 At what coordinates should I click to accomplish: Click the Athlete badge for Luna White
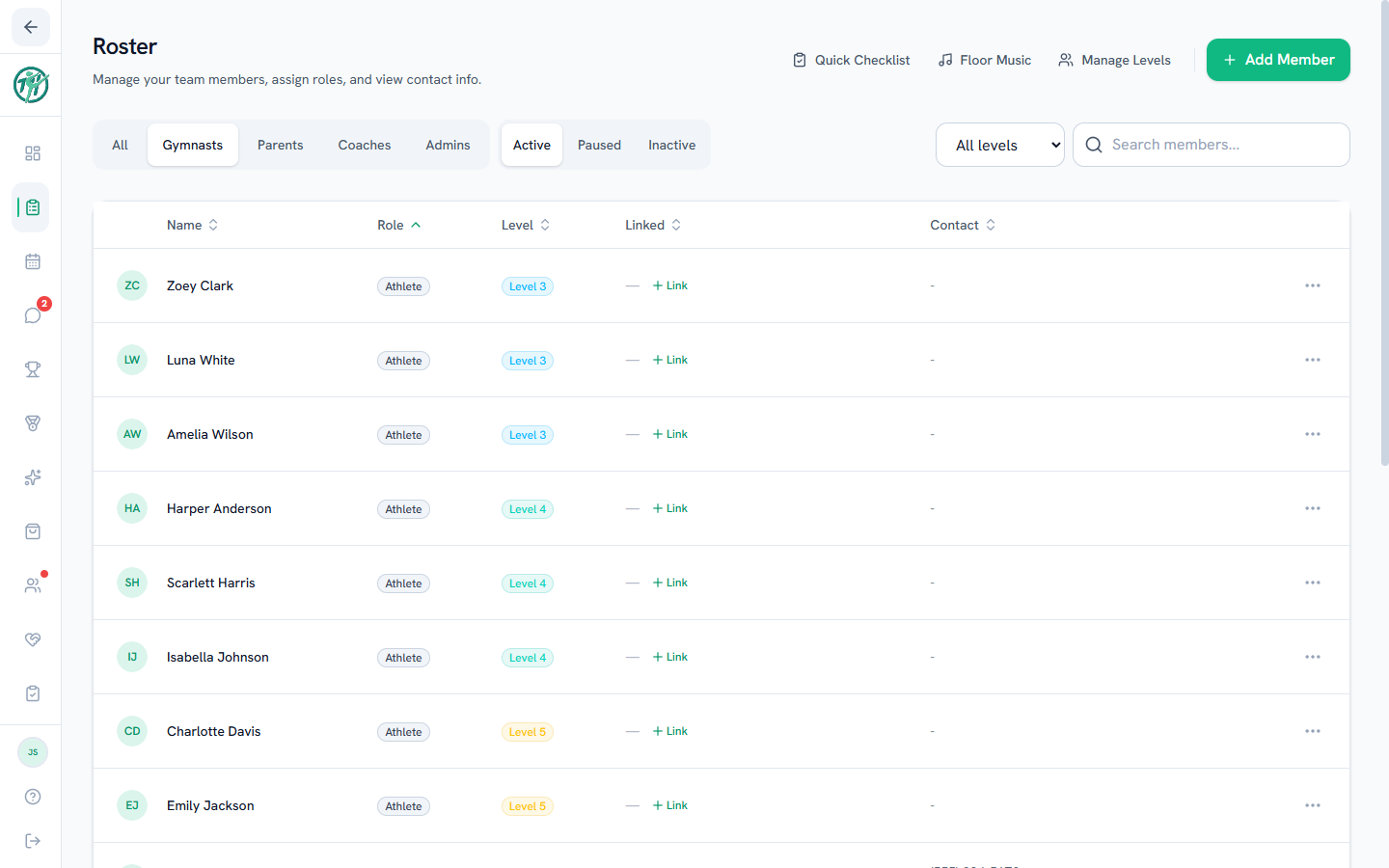(403, 361)
